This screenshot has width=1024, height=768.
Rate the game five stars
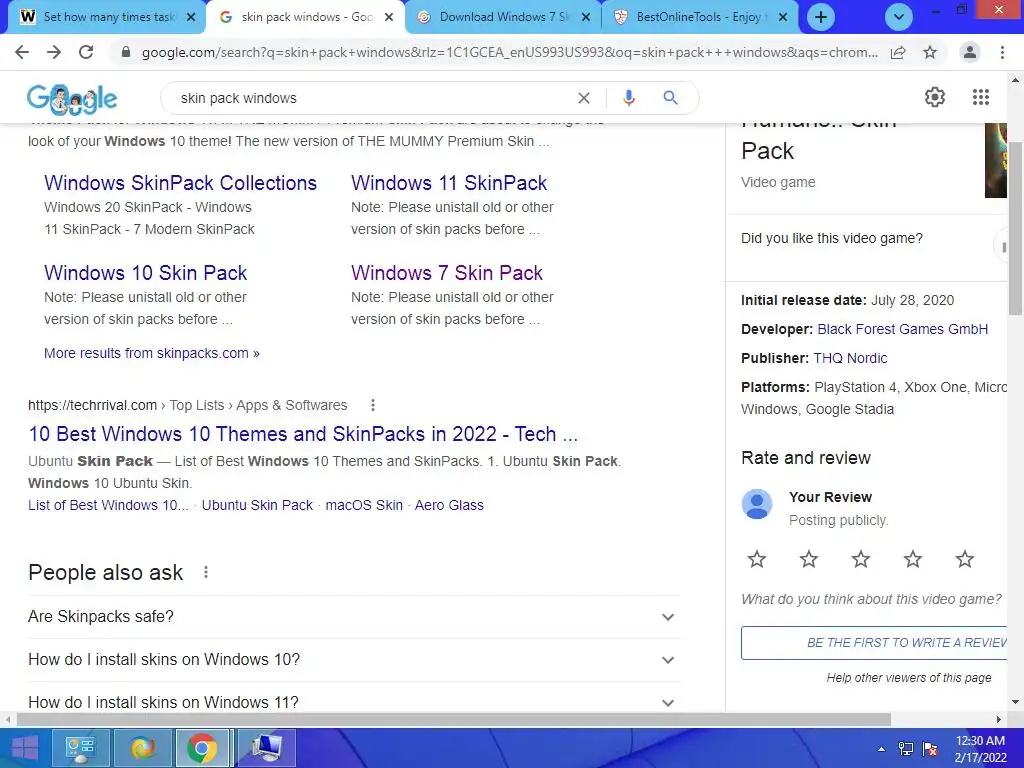[x=965, y=559]
